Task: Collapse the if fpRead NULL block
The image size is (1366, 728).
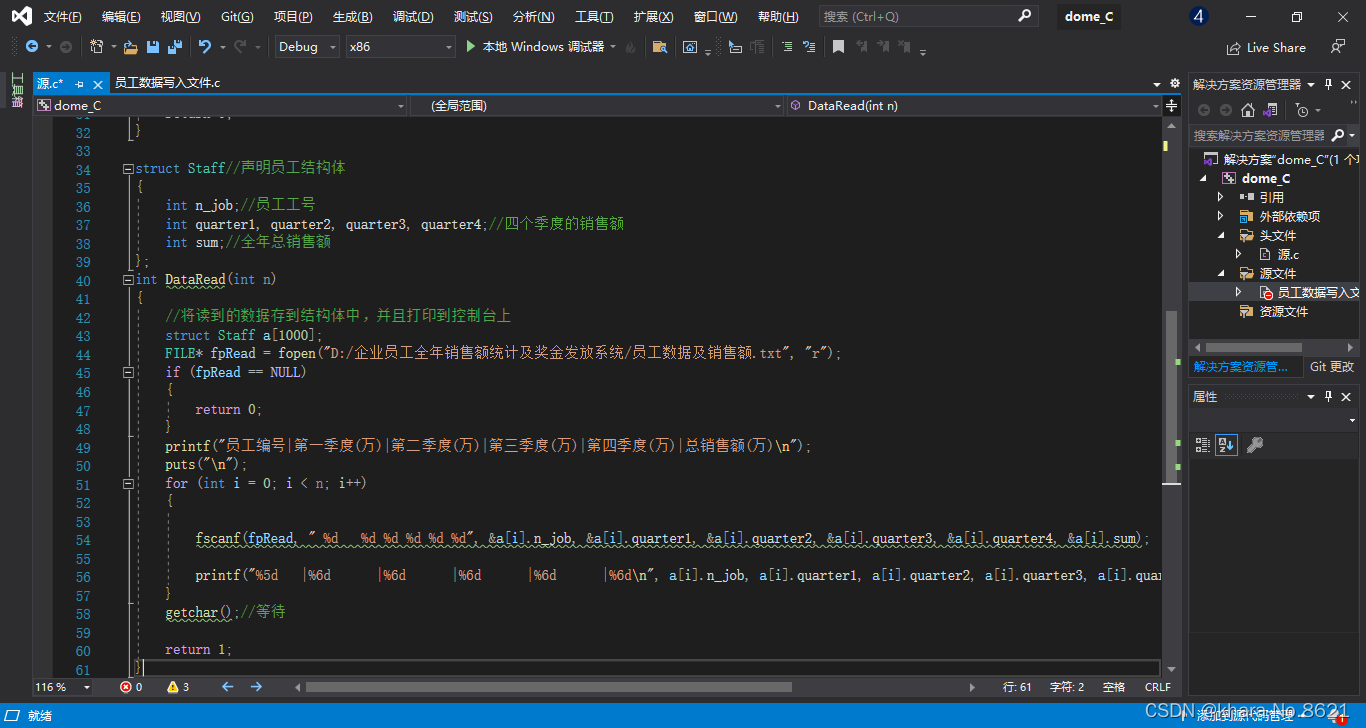Action: click(x=128, y=372)
